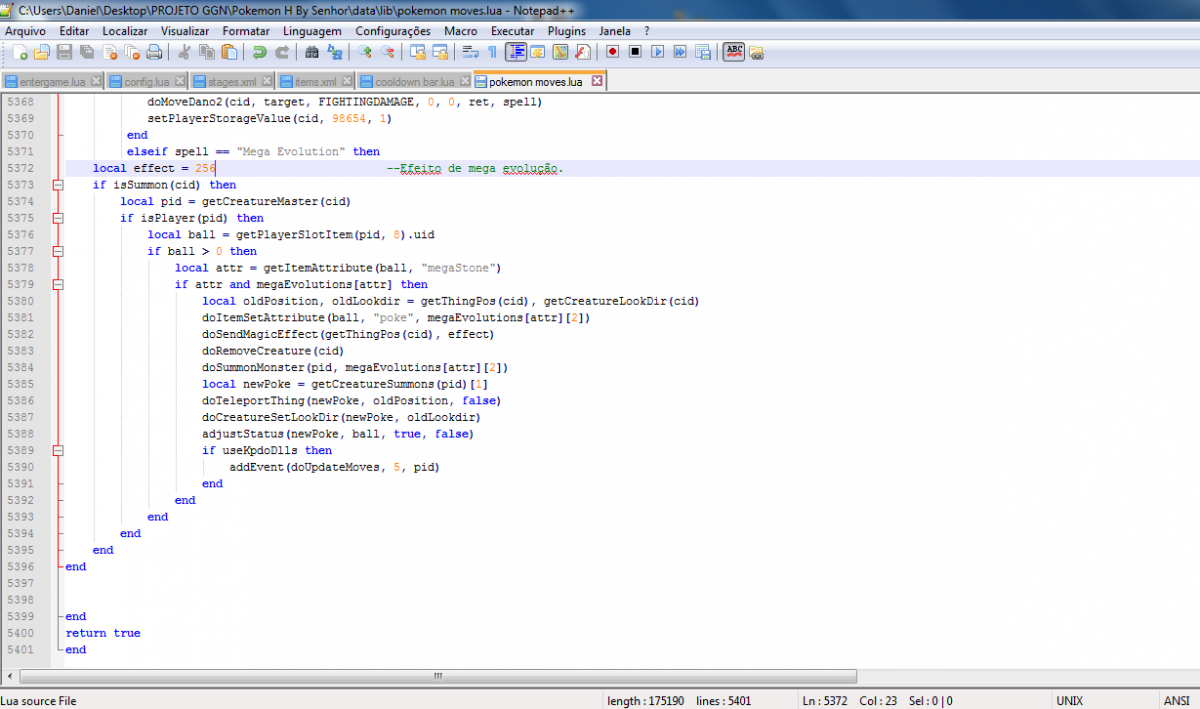Cut selection with the scissors icon

coord(184,51)
